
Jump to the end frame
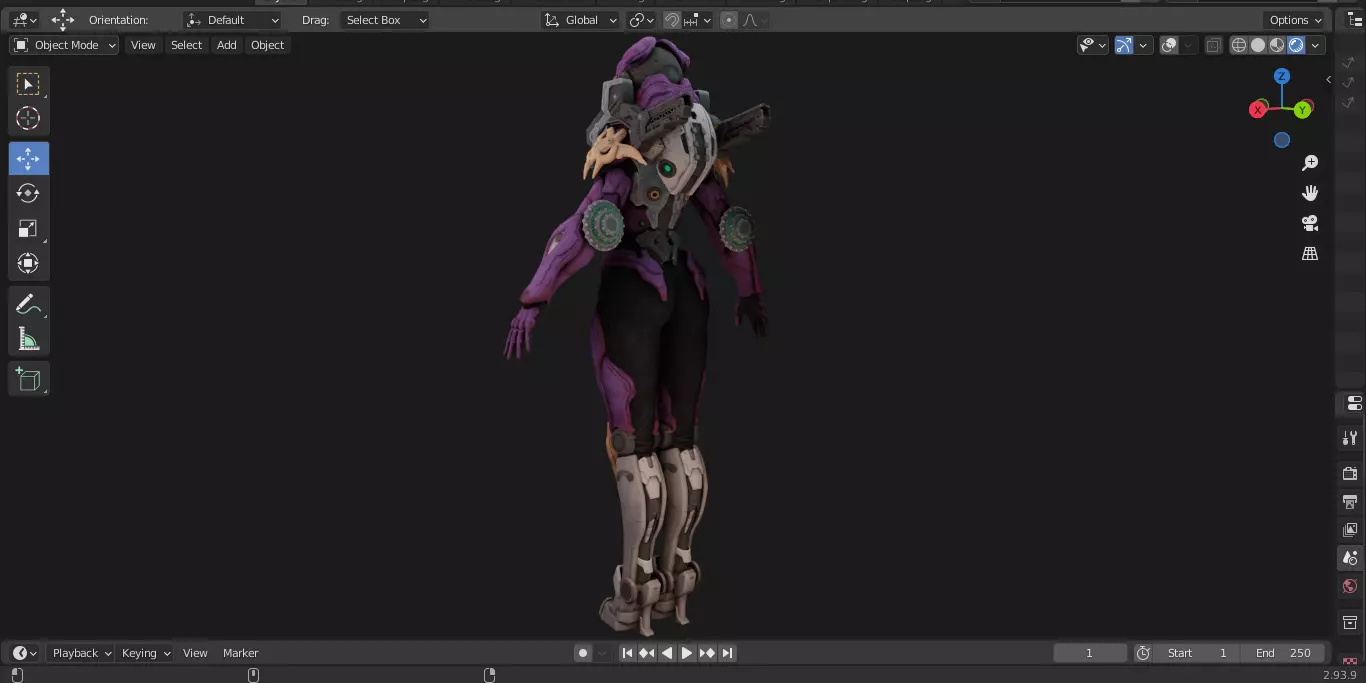click(727, 653)
